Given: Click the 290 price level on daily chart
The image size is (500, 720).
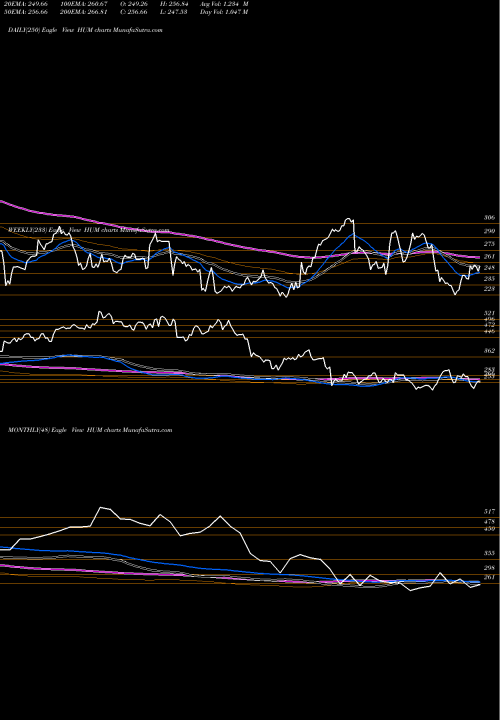Looking at the screenshot, I should point(489,231).
